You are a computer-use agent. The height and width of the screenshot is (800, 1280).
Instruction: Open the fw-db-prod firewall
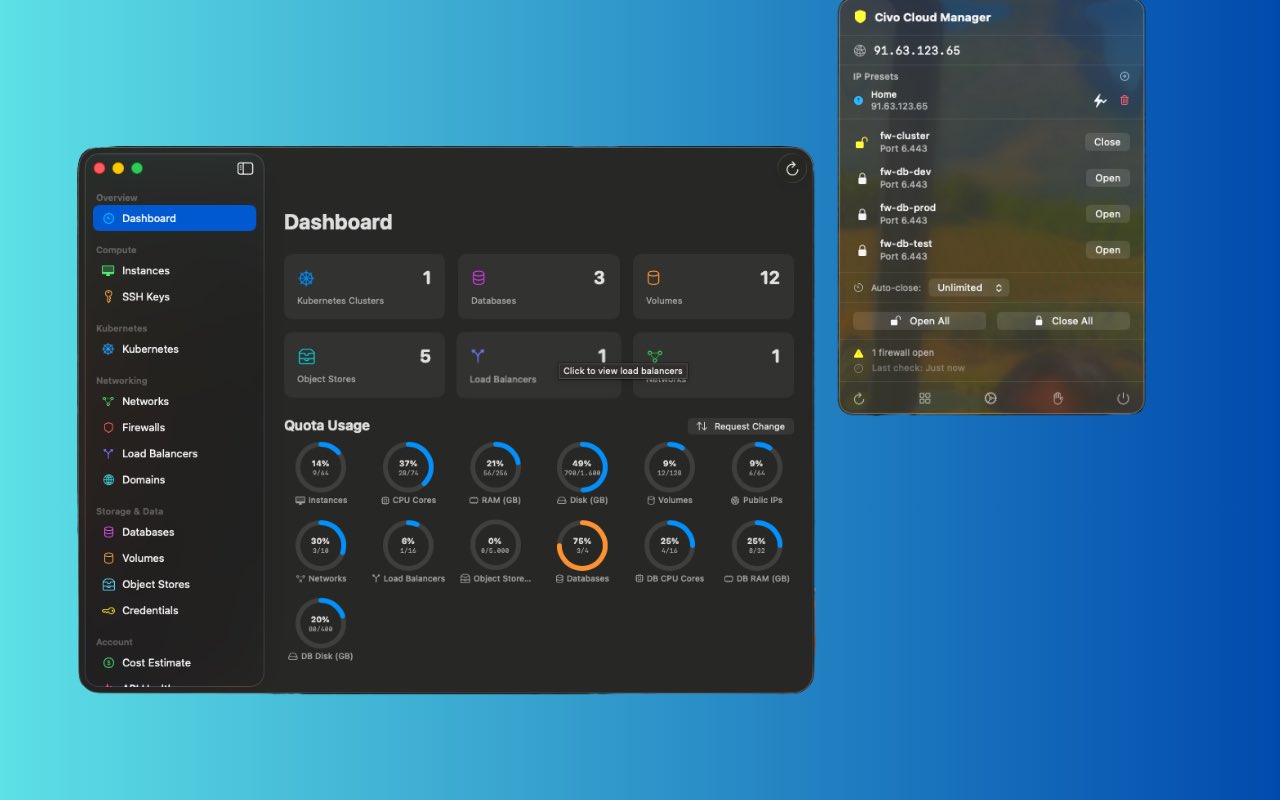1107,214
